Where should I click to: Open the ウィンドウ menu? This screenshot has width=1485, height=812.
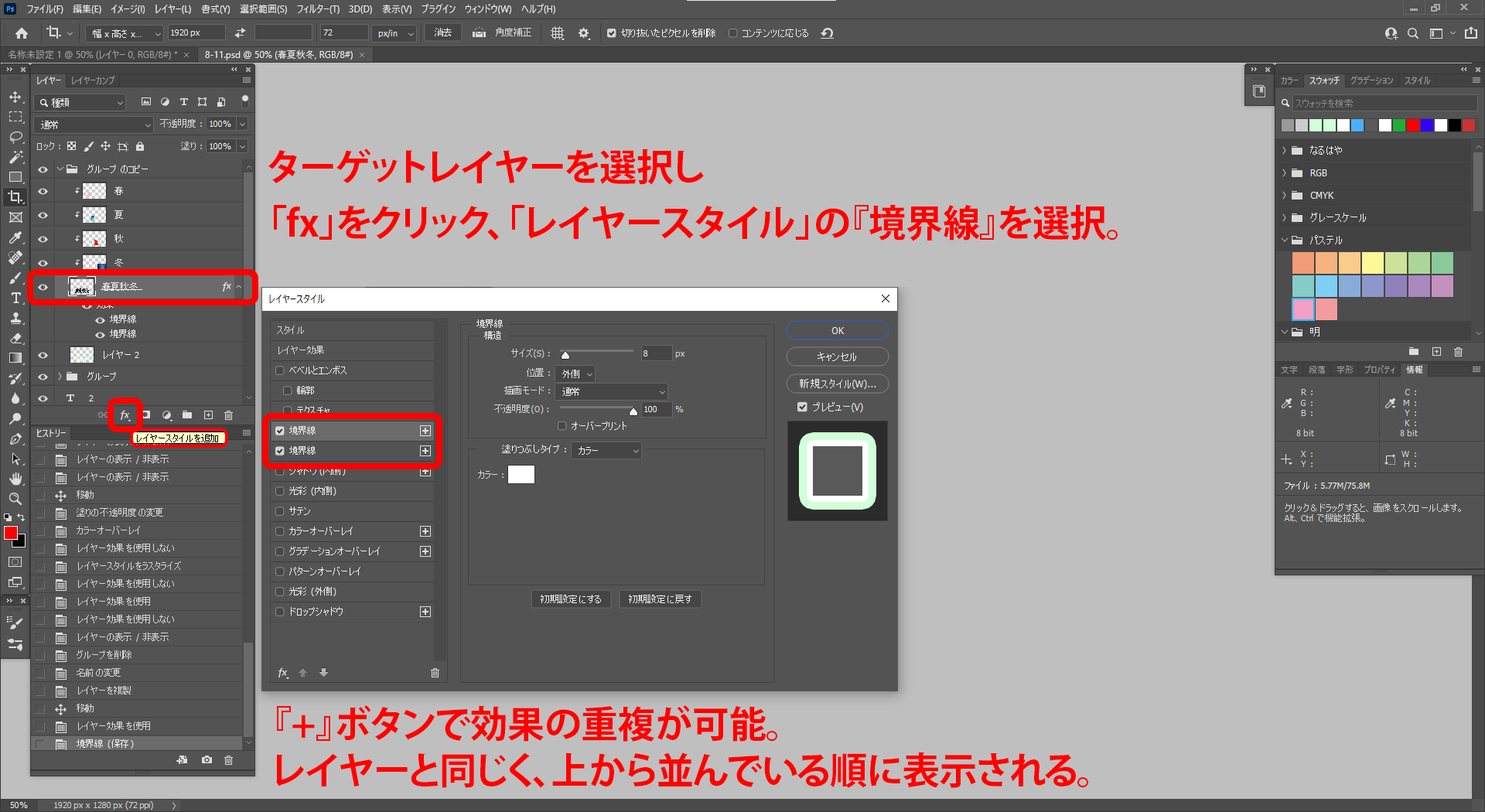tap(488, 9)
